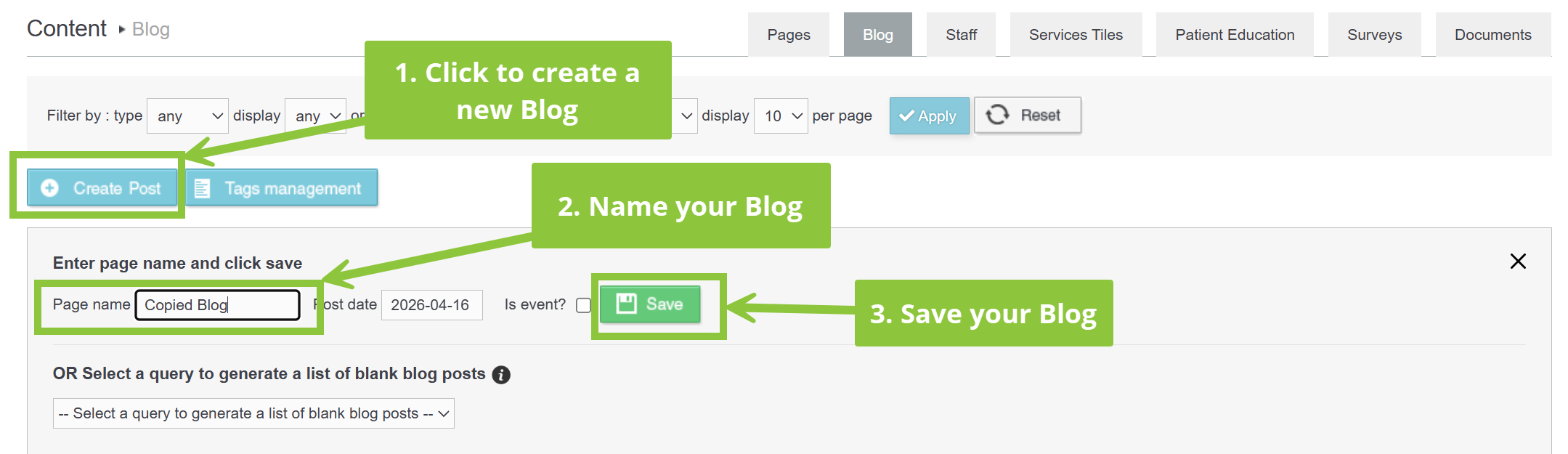Expand the select a query dropdown

[x=253, y=413]
